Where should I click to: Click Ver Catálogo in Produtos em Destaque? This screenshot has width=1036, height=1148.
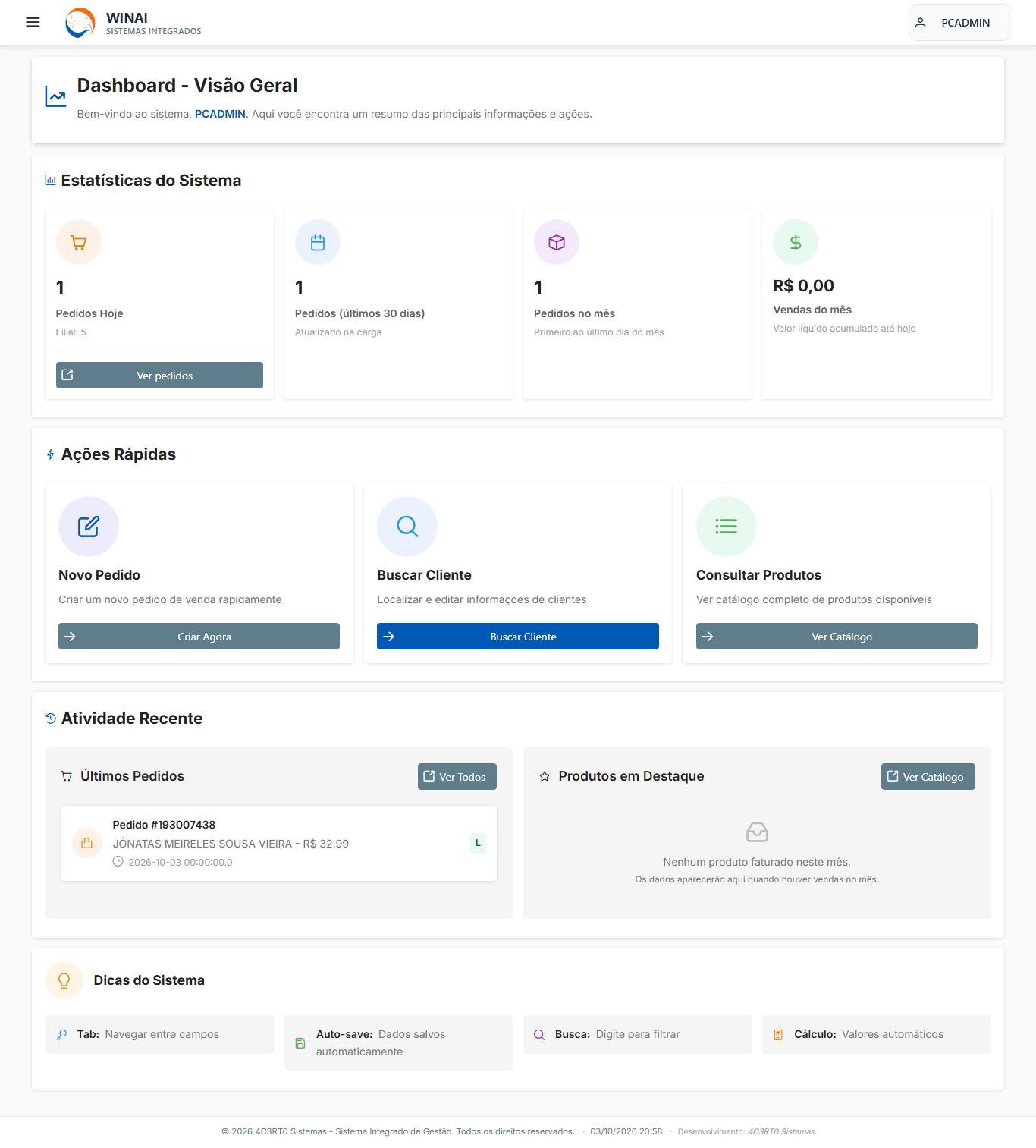pos(928,776)
